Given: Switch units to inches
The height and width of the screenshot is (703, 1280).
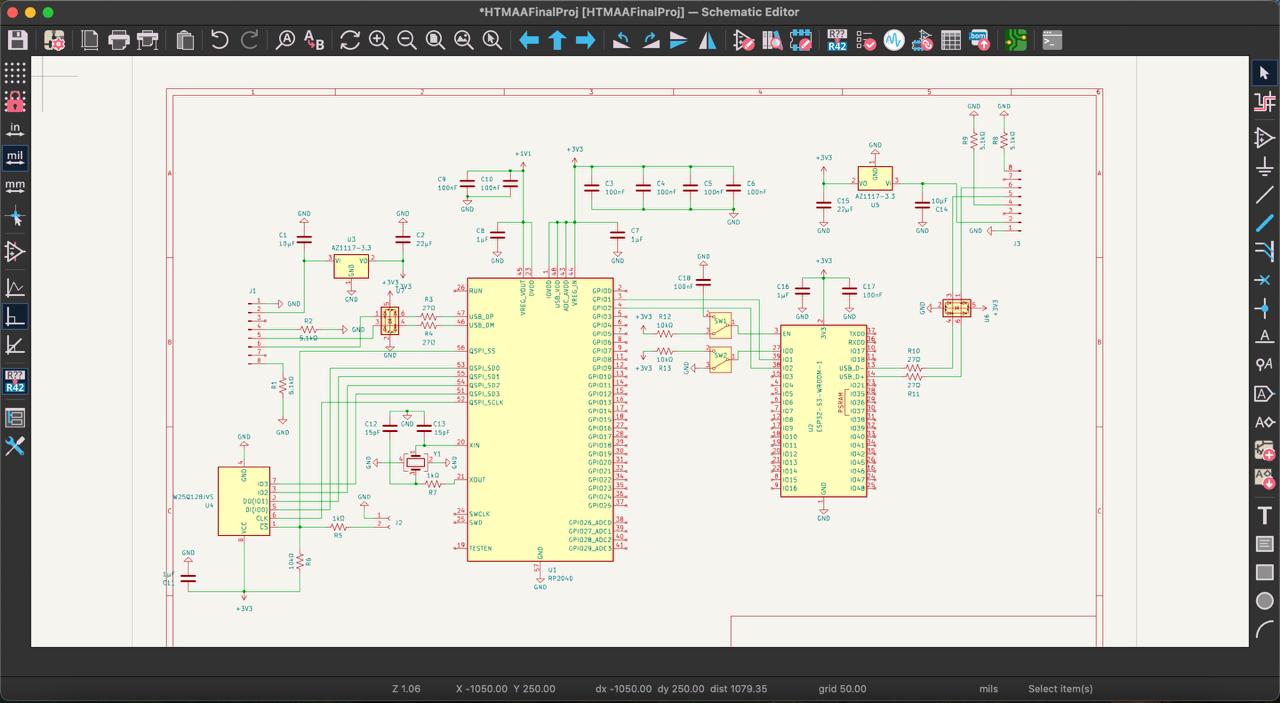Looking at the screenshot, I should [x=15, y=129].
